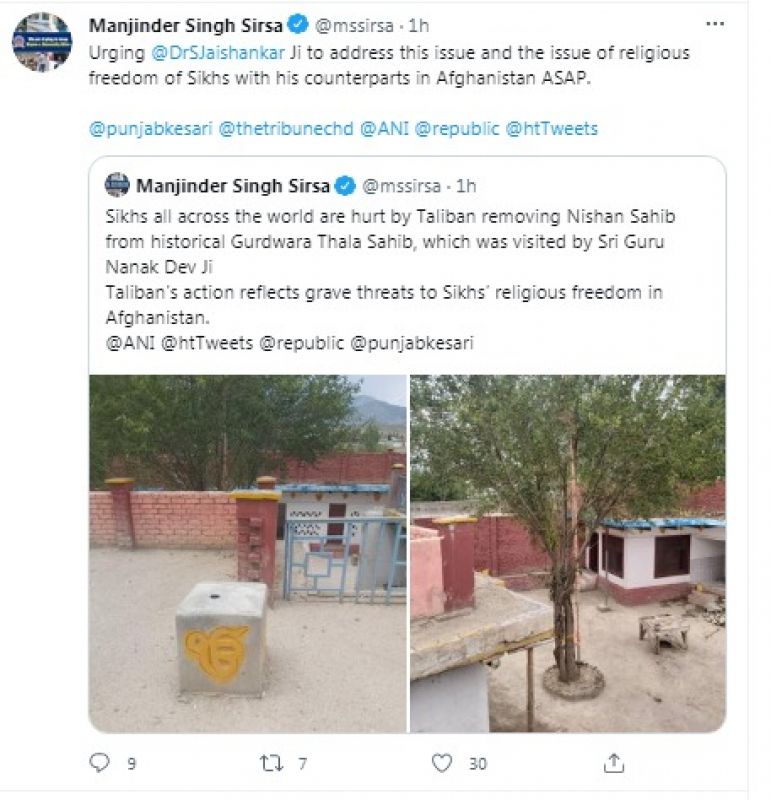Click the reply speech bubble icon

pos(99,763)
